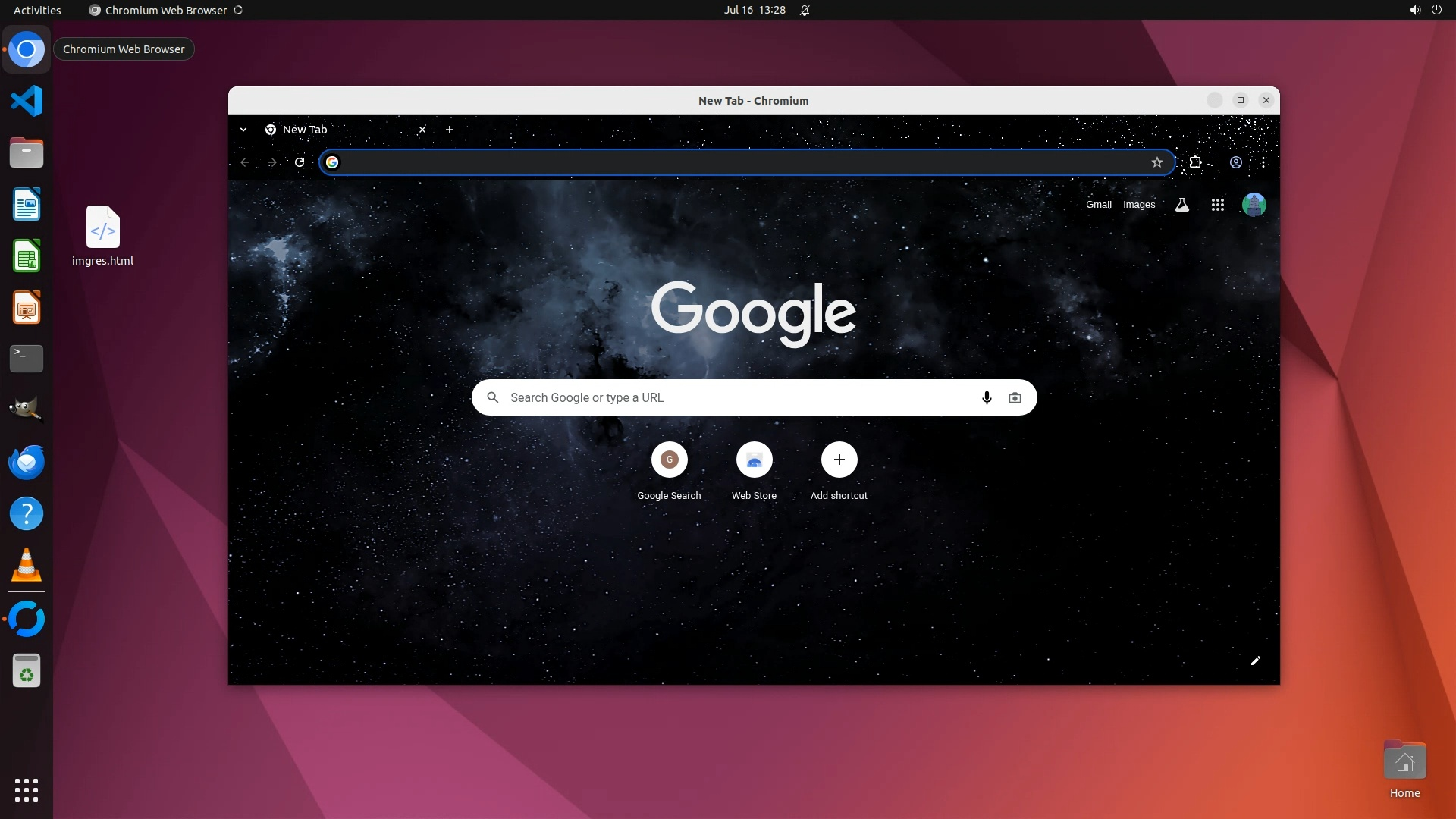The height and width of the screenshot is (819, 1456).
Task: Open the Chromium three-dot menu
Action: tap(1263, 162)
